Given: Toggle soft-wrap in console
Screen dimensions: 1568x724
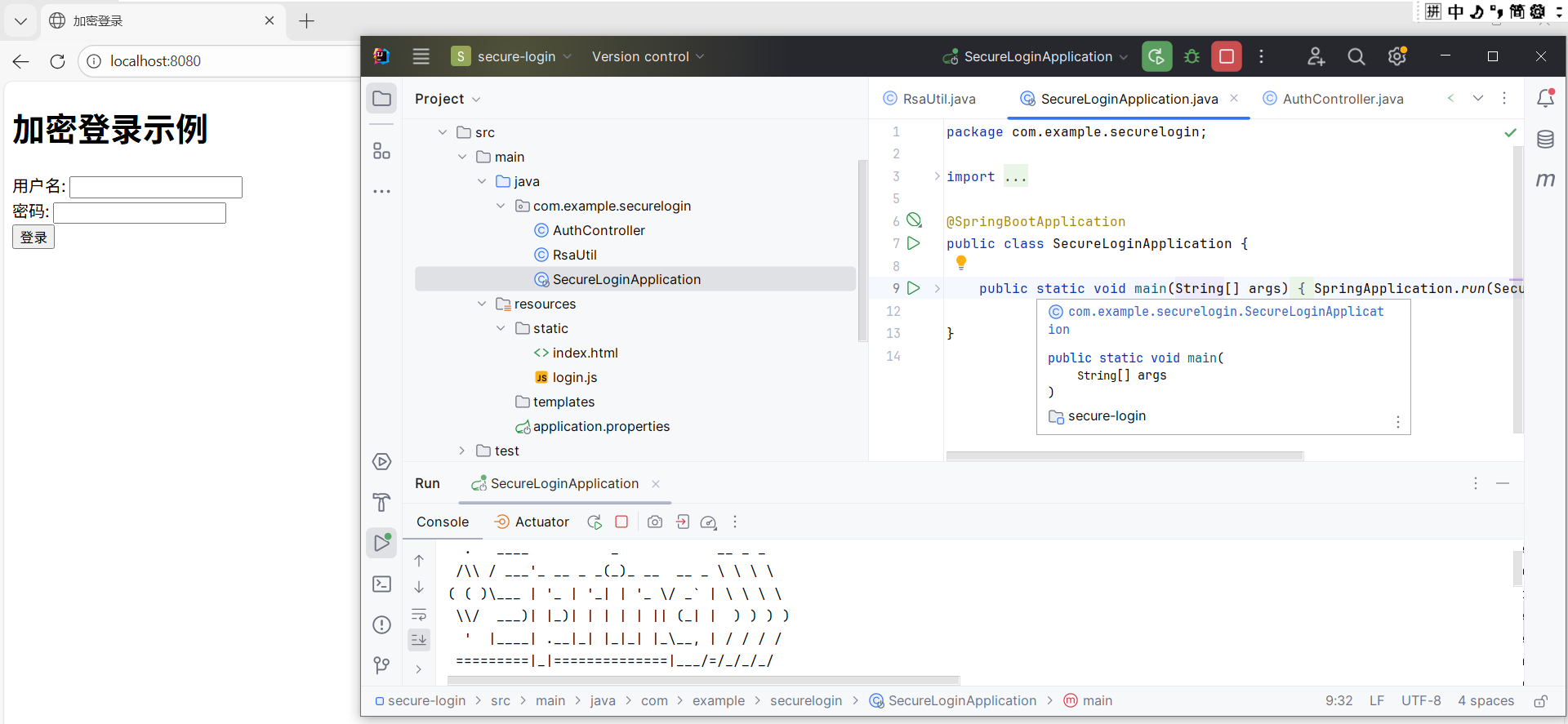Looking at the screenshot, I should (x=419, y=615).
